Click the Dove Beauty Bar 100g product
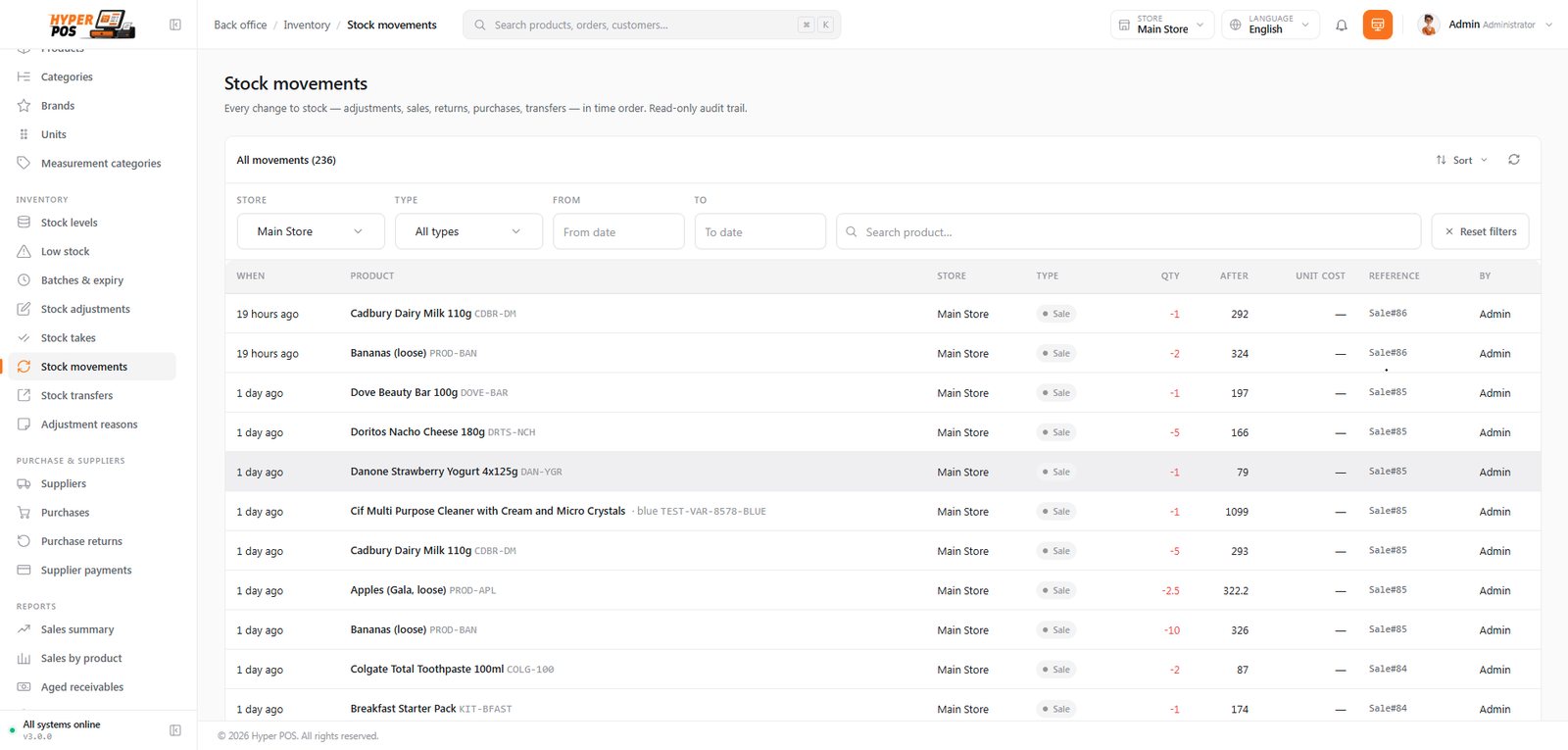The width and height of the screenshot is (1568, 750). (x=404, y=393)
